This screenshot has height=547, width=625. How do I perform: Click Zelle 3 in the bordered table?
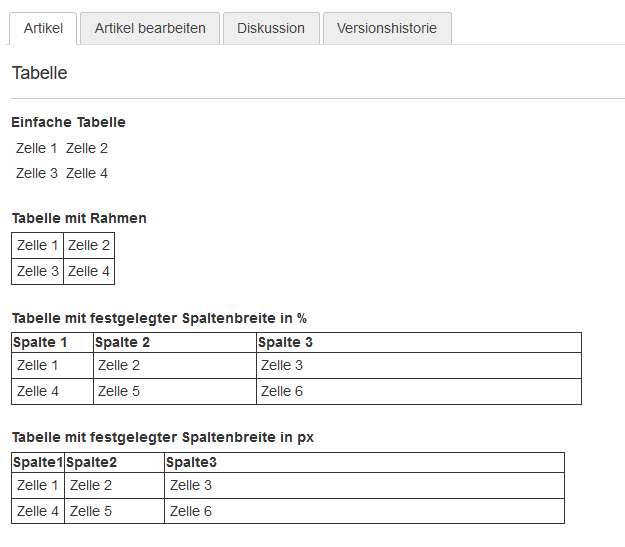pos(38,271)
